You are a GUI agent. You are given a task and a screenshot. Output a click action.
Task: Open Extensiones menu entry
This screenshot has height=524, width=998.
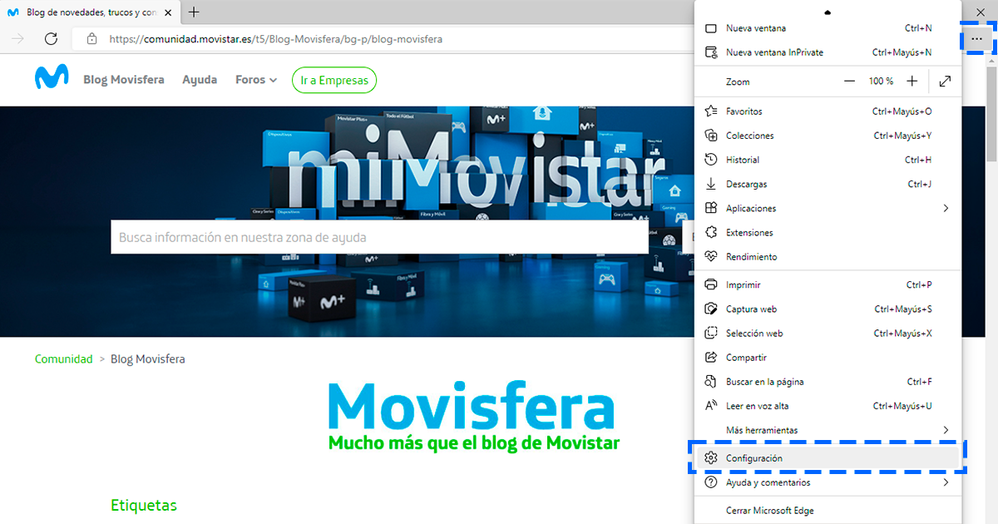tap(749, 233)
